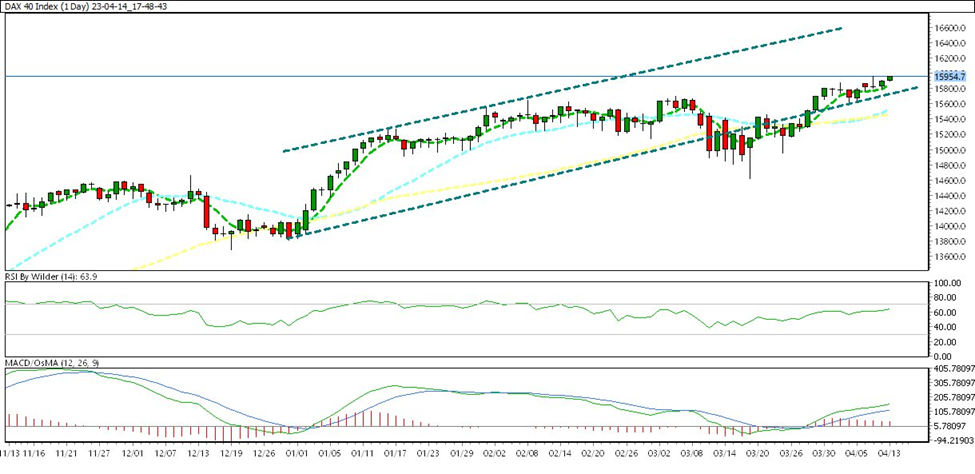The image size is (975, 474).
Task: Click the MACD 105.78097 scale value
Action: [953, 412]
